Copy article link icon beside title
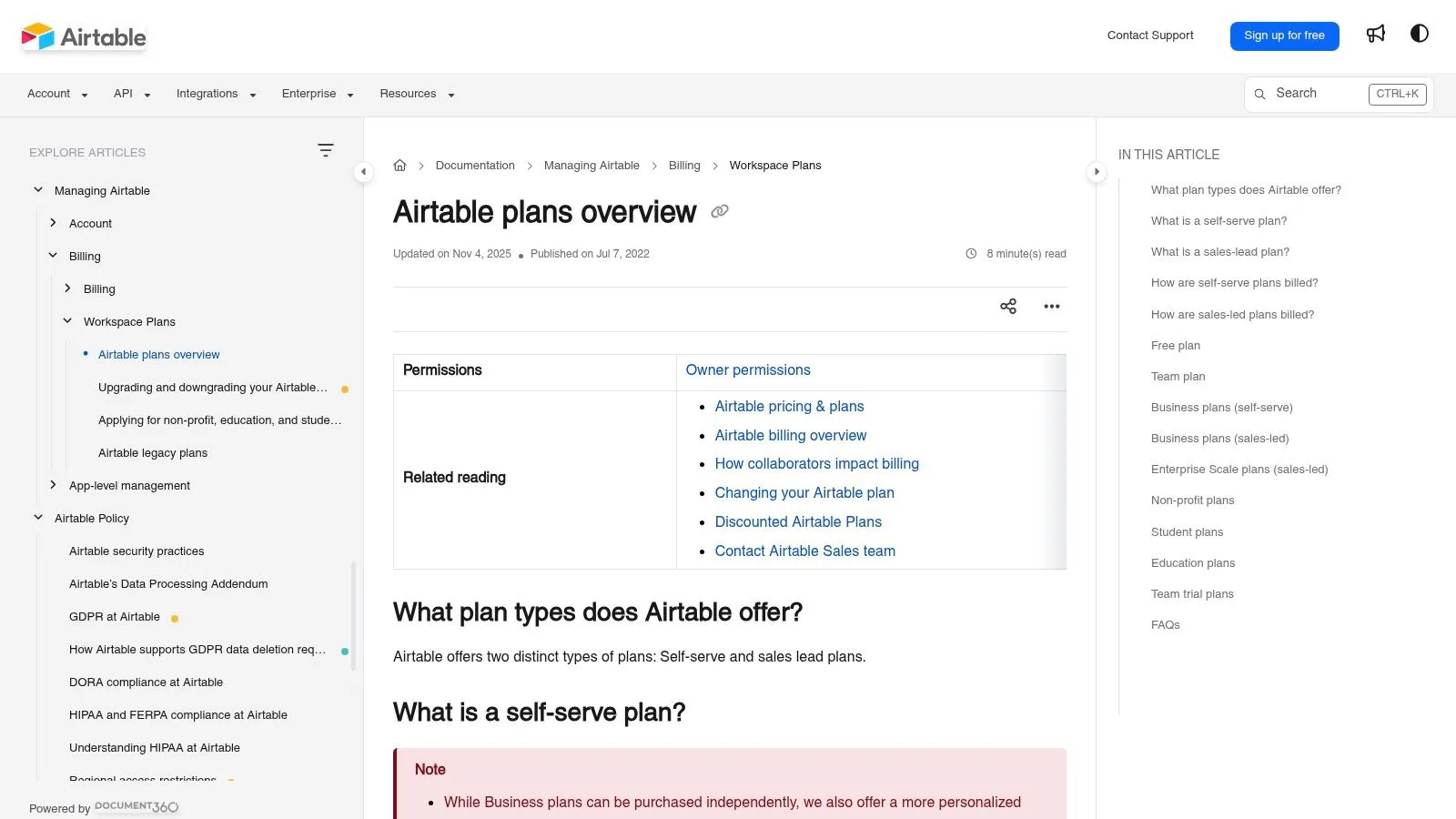 pyautogui.click(x=720, y=211)
